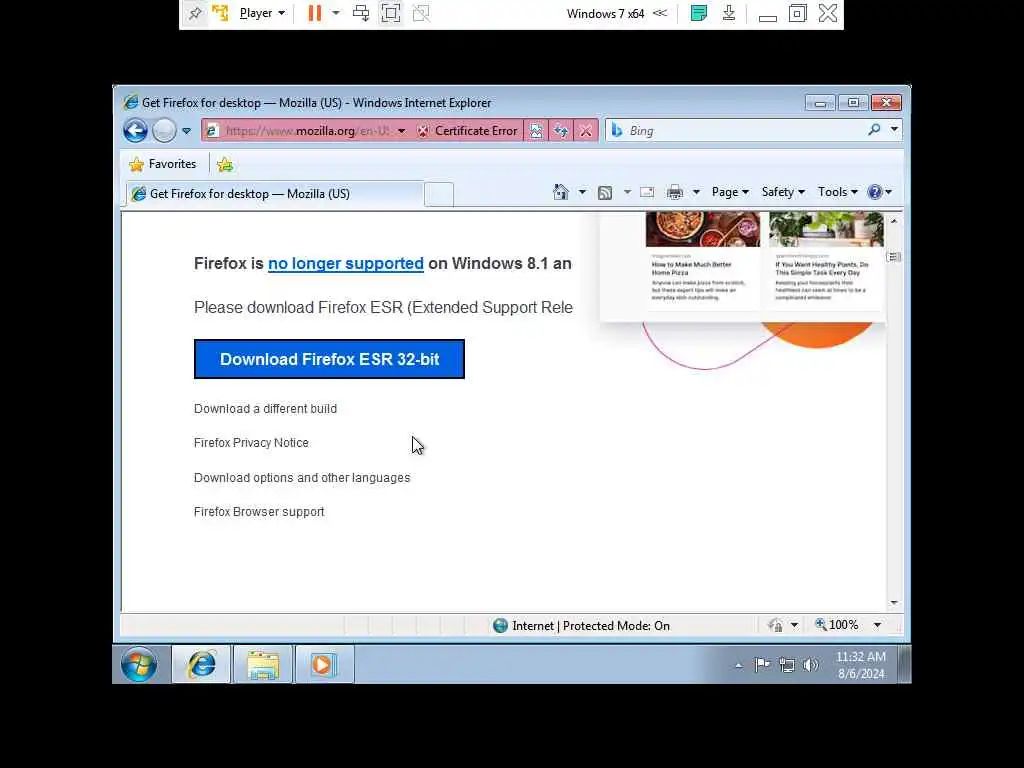1024x768 pixels.
Task: Click the page scrollbar up arrow
Action: (894, 221)
